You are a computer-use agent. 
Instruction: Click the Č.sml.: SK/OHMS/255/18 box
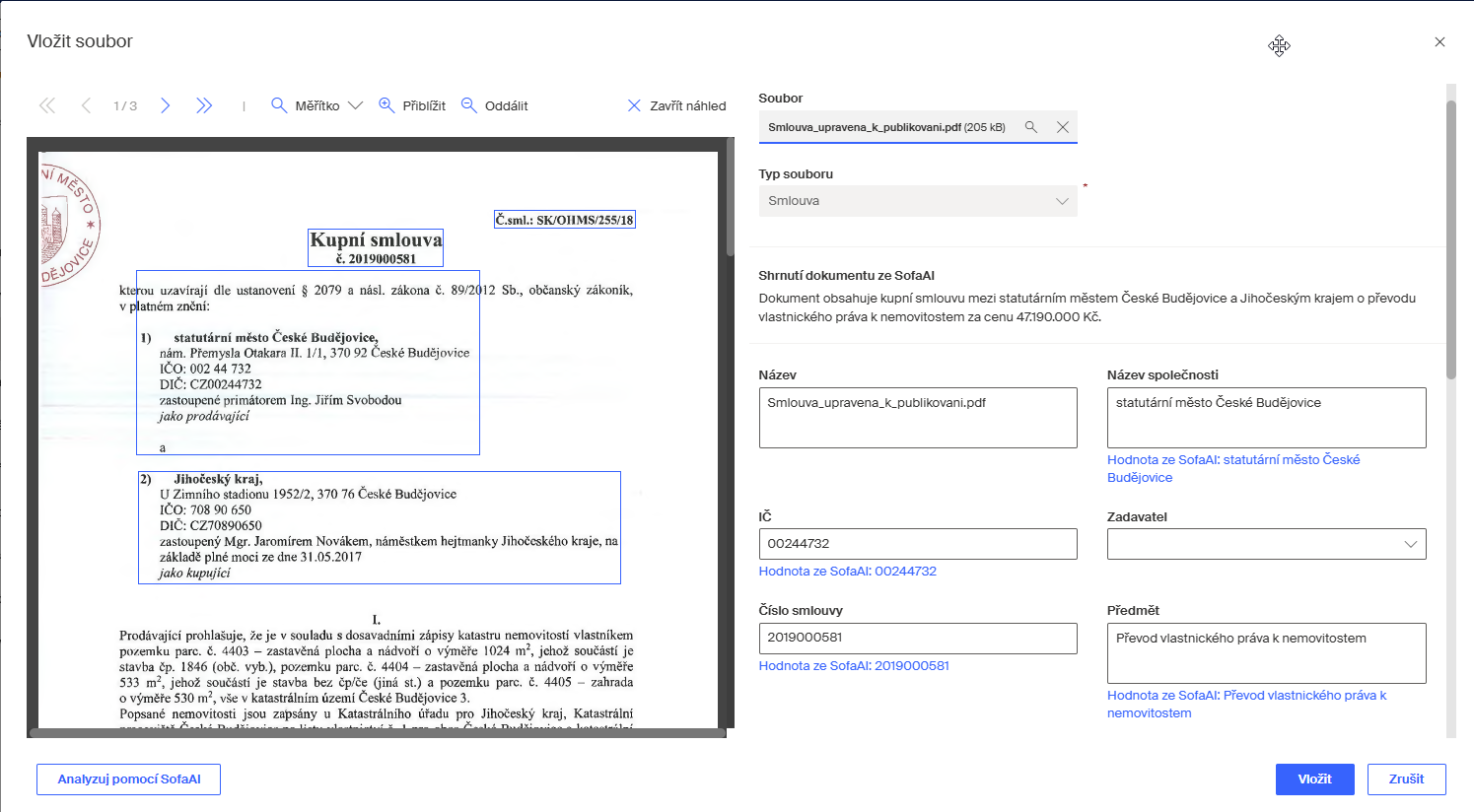565,220
